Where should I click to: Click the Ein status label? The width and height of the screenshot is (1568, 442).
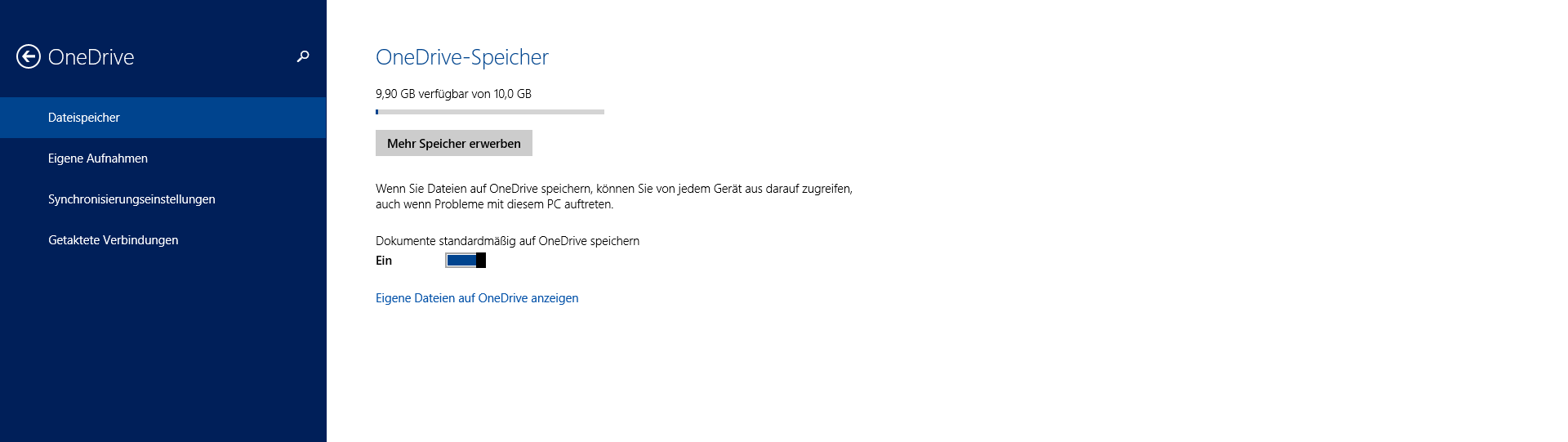384,261
